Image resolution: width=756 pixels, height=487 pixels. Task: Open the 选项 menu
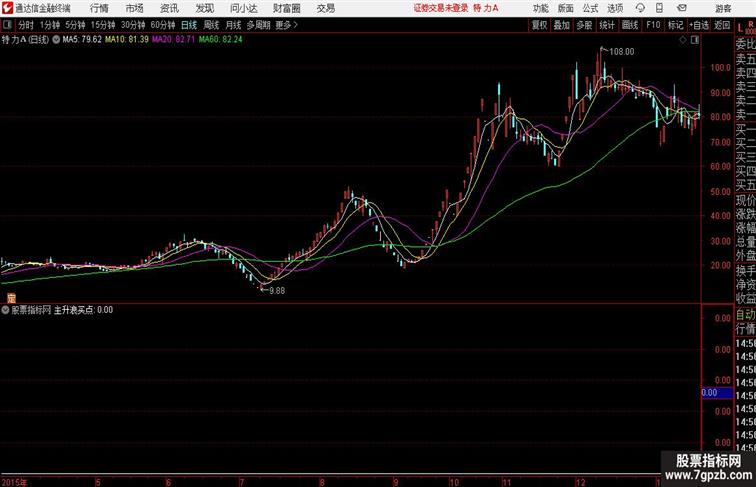coord(615,8)
